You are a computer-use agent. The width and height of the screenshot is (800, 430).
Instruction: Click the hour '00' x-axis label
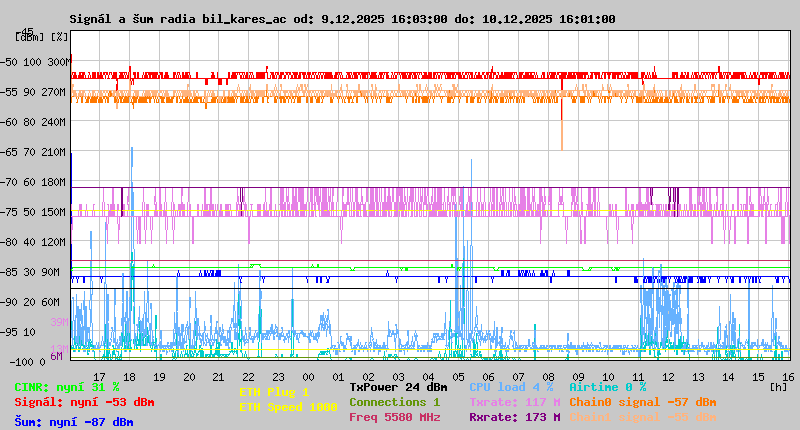[x=308, y=377]
